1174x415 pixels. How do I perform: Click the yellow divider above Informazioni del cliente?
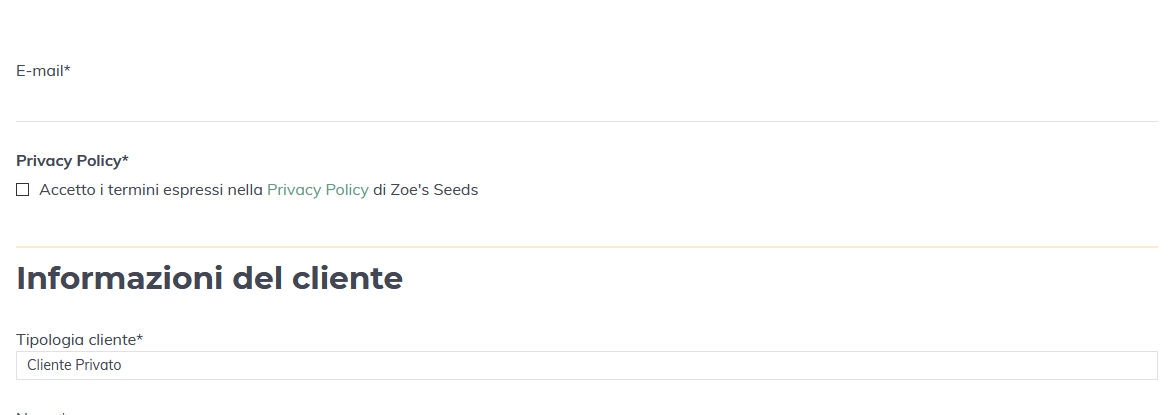[x=586, y=246]
